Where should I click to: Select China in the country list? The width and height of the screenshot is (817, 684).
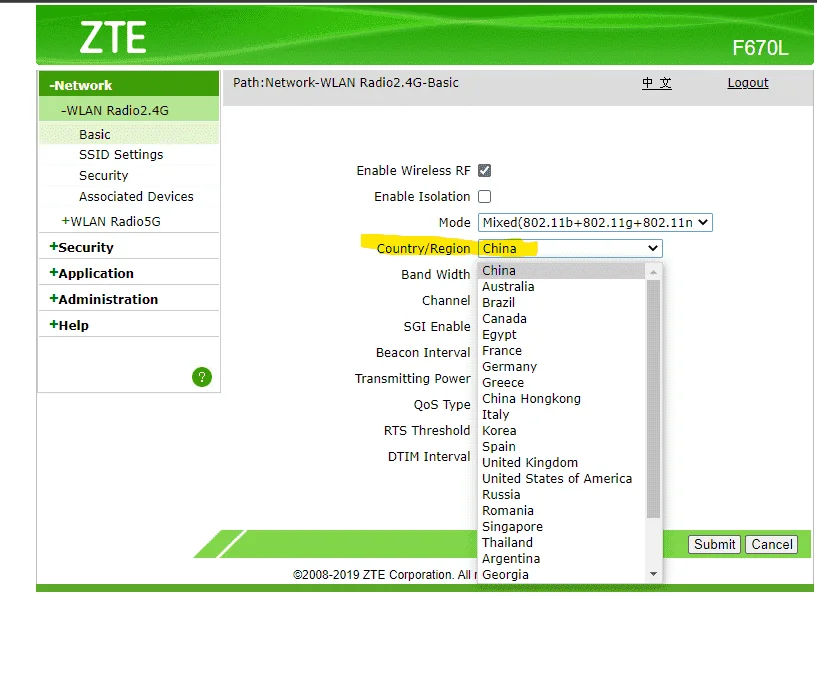[562, 270]
